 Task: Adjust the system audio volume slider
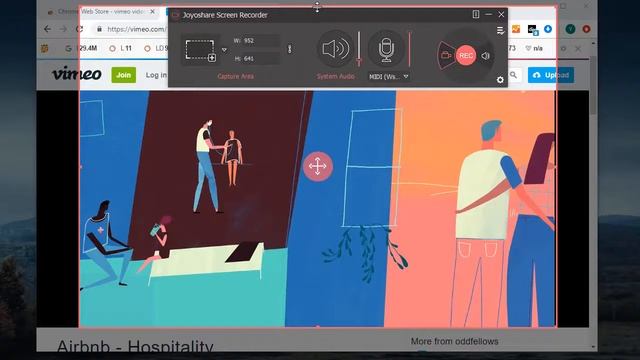coord(359,49)
